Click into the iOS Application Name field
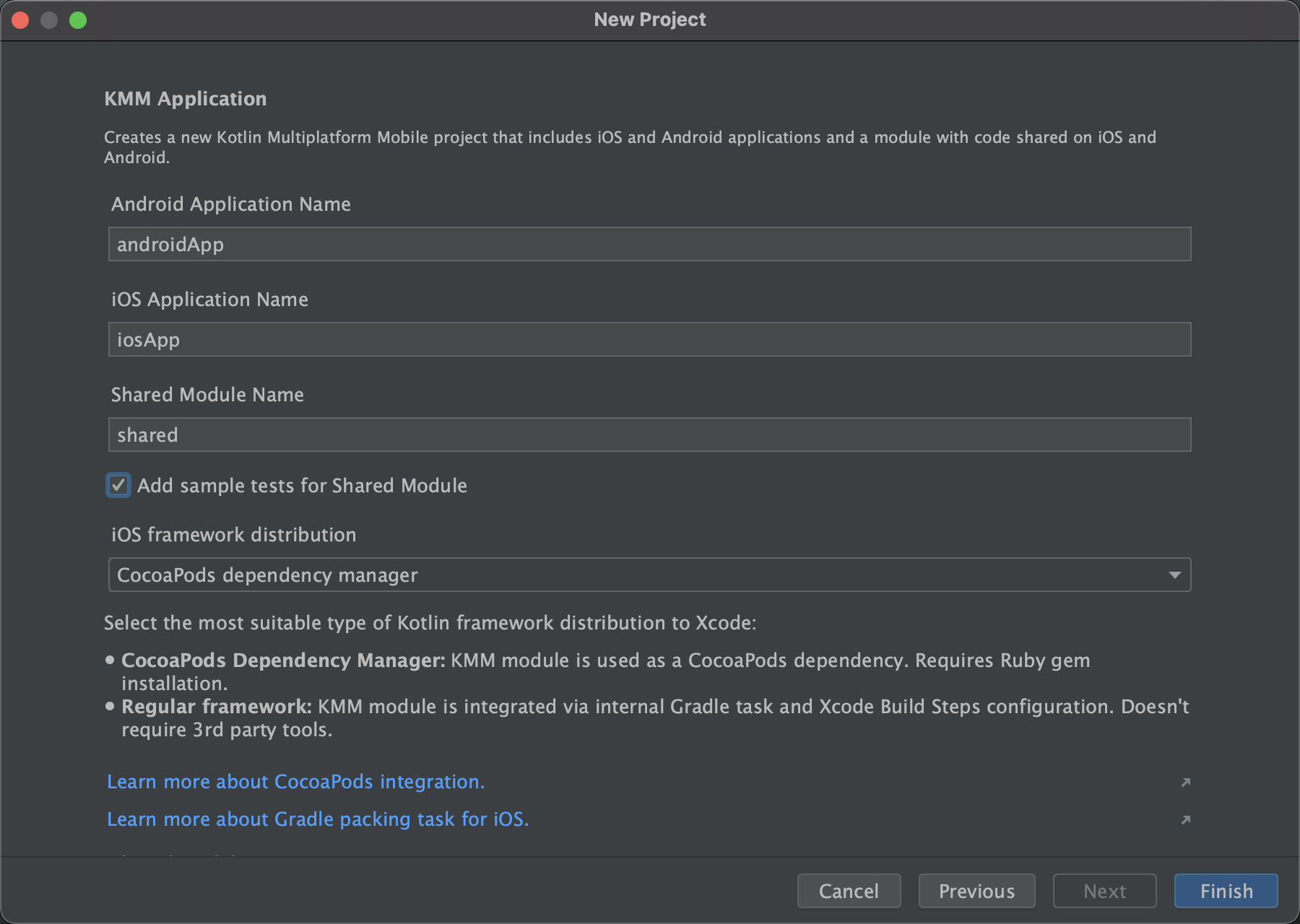The image size is (1300, 924). pyautogui.click(x=649, y=340)
